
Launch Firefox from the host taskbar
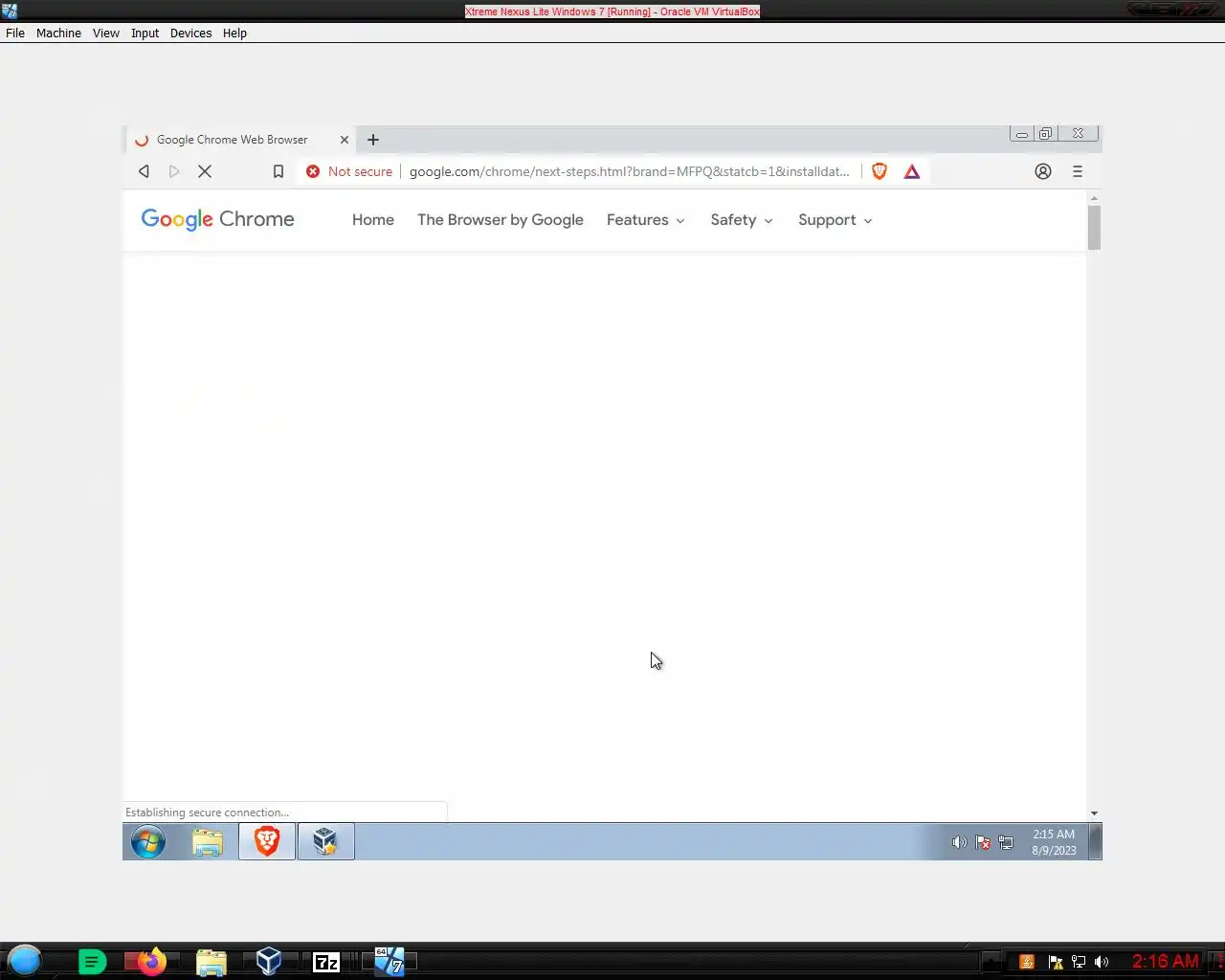point(151,961)
